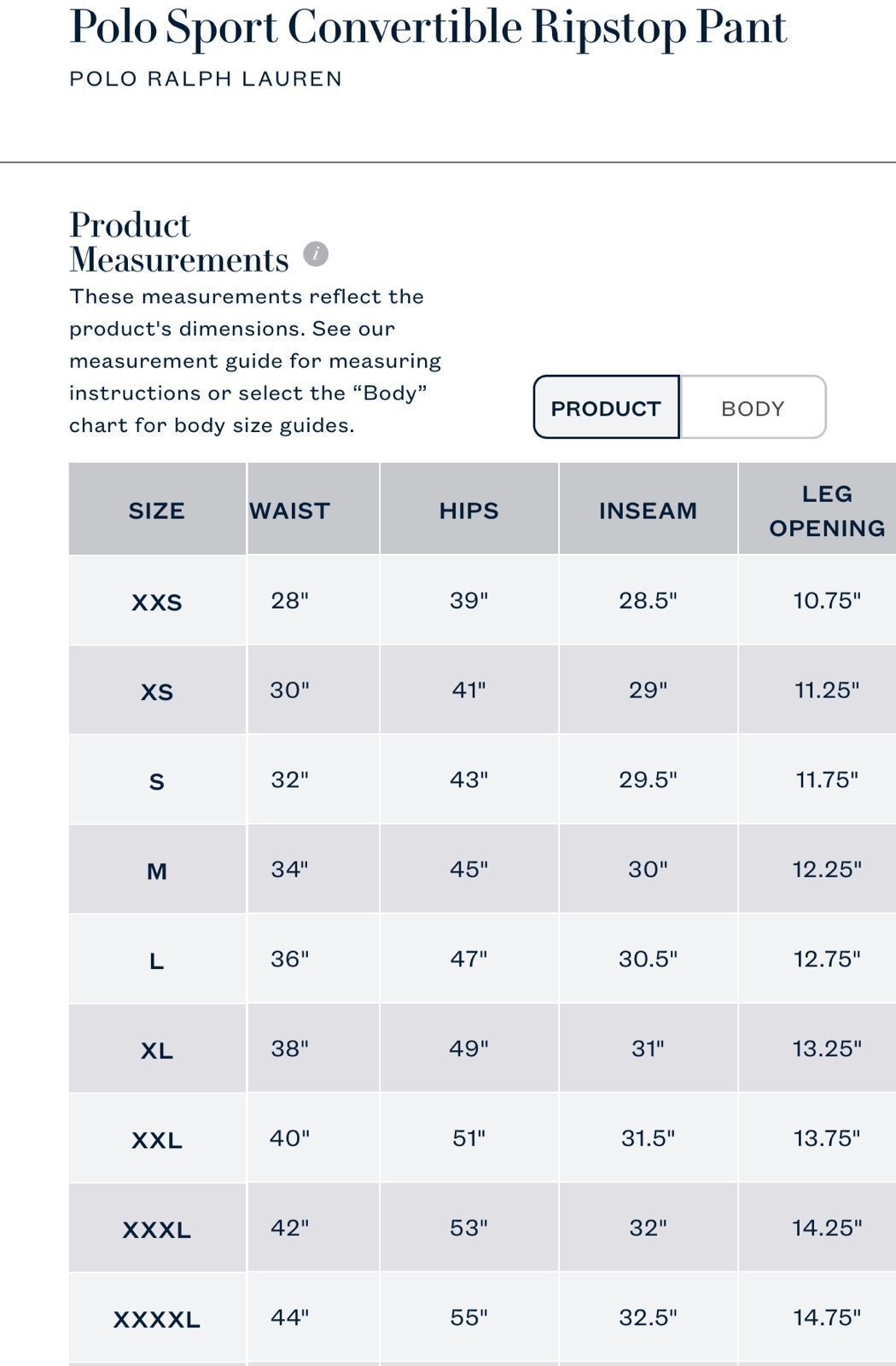
Task: Click the SIZE column header
Action: (157, 510)
